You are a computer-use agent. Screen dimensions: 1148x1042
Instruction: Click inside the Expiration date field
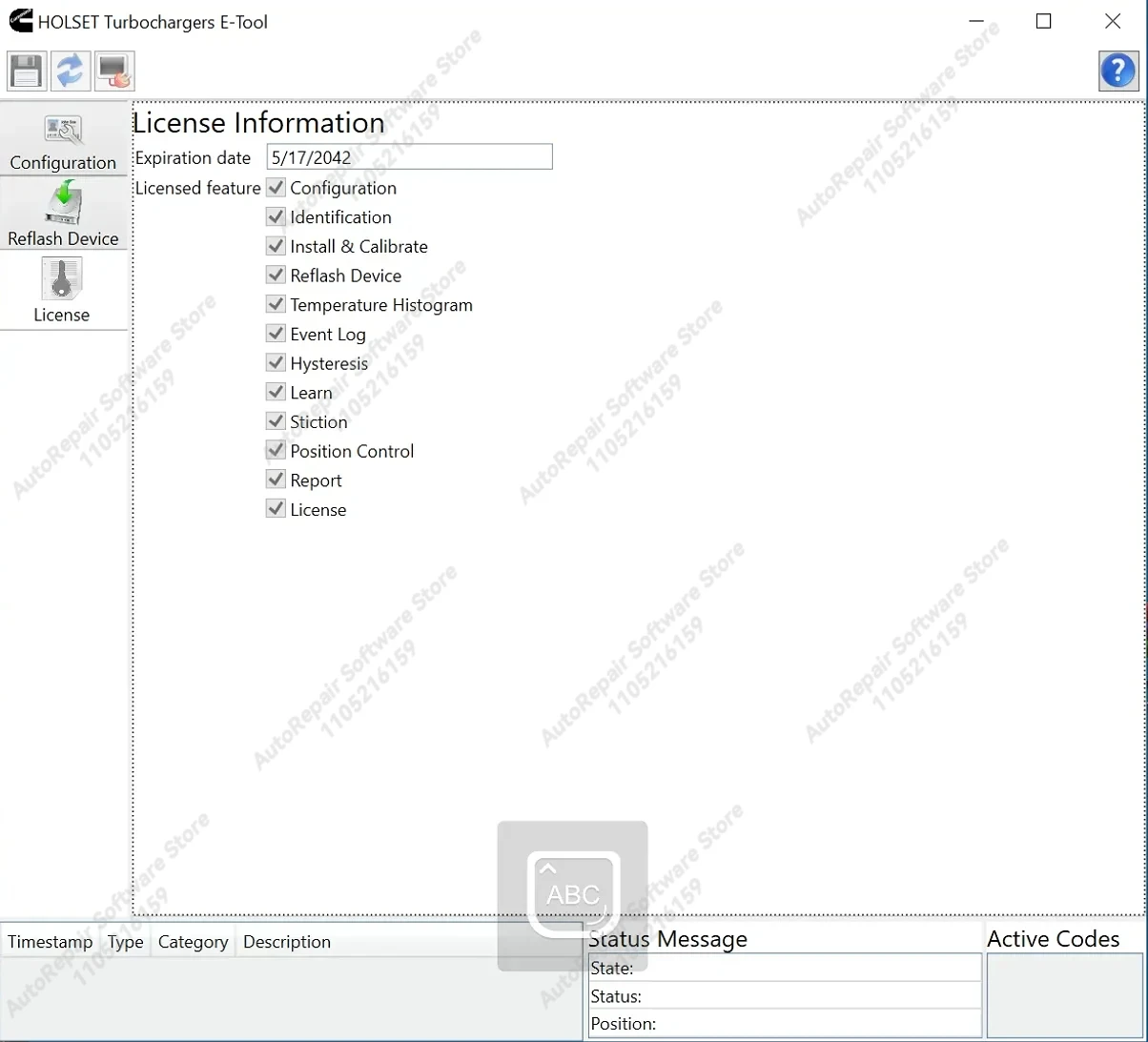tap(409, 156)
